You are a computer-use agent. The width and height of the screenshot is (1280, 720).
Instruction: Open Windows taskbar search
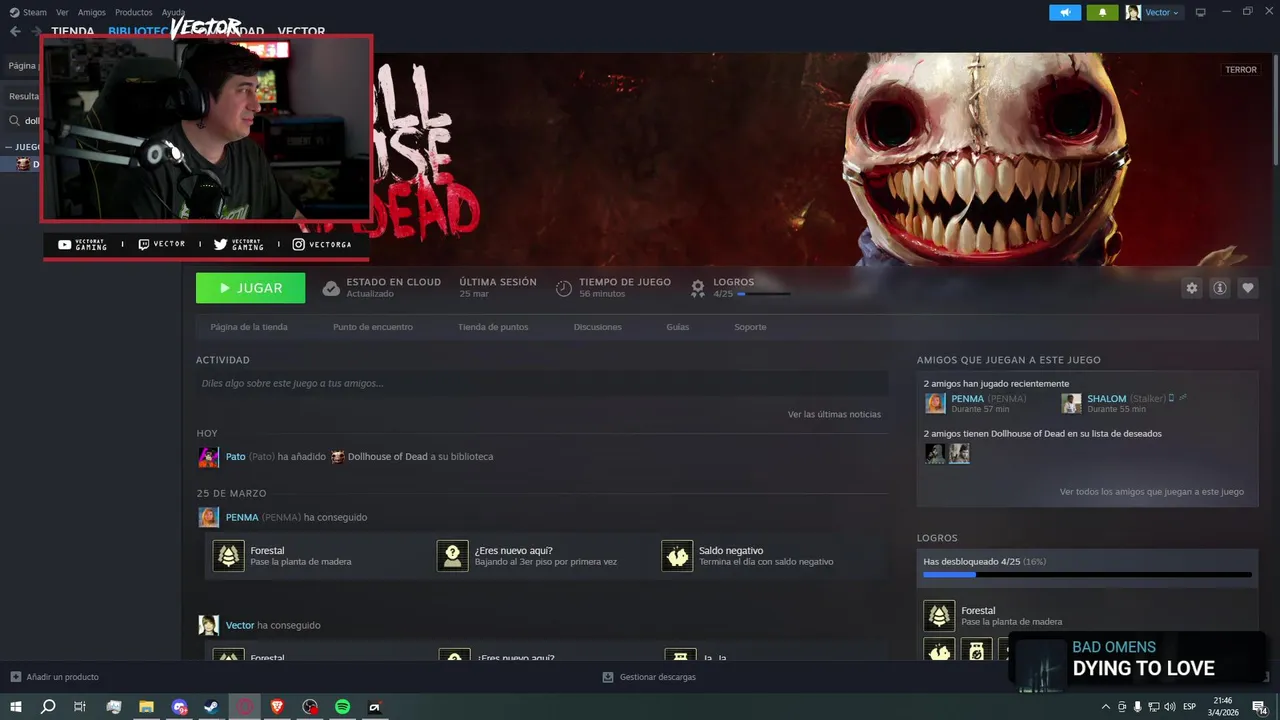point(48,707)
